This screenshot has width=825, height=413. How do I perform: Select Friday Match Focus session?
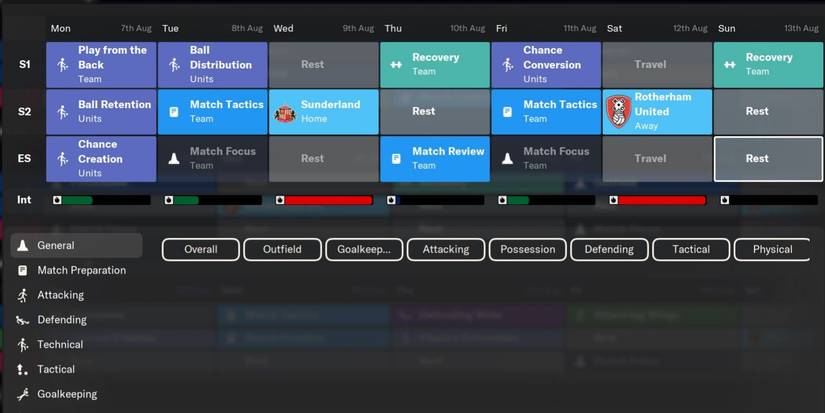(x=546, y=159)
